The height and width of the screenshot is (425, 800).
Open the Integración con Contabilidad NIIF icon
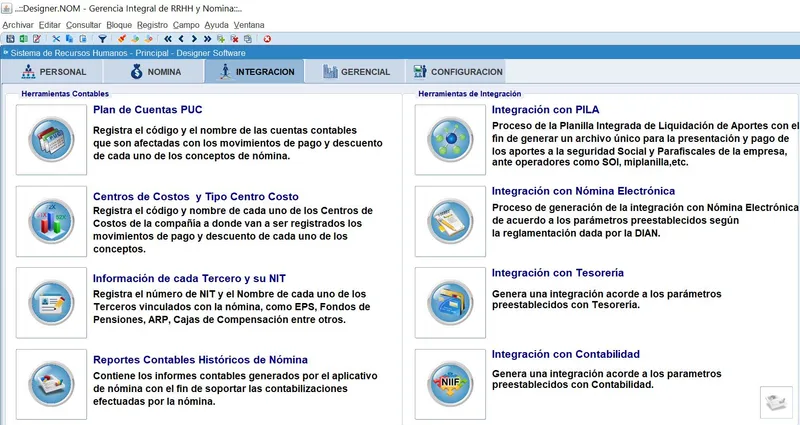coord(451,385)
